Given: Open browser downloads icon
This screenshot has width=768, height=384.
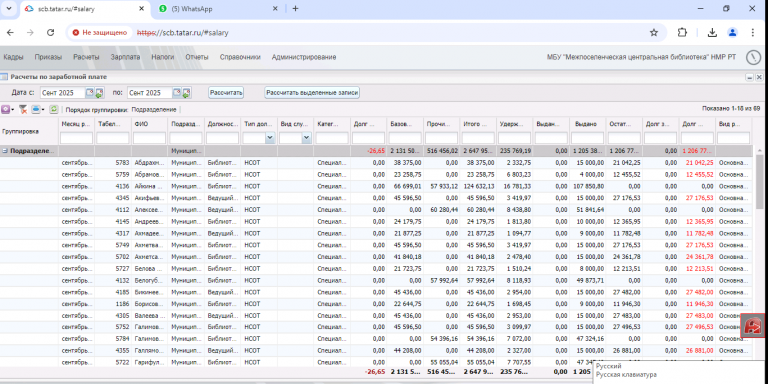Looking at the screenshot, I should pyautogui.click(x=713, y=33).
